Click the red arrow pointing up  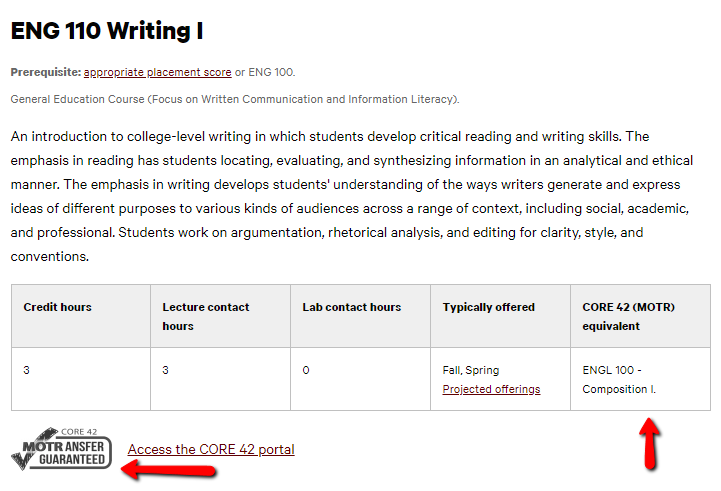(x=650, y=443)
